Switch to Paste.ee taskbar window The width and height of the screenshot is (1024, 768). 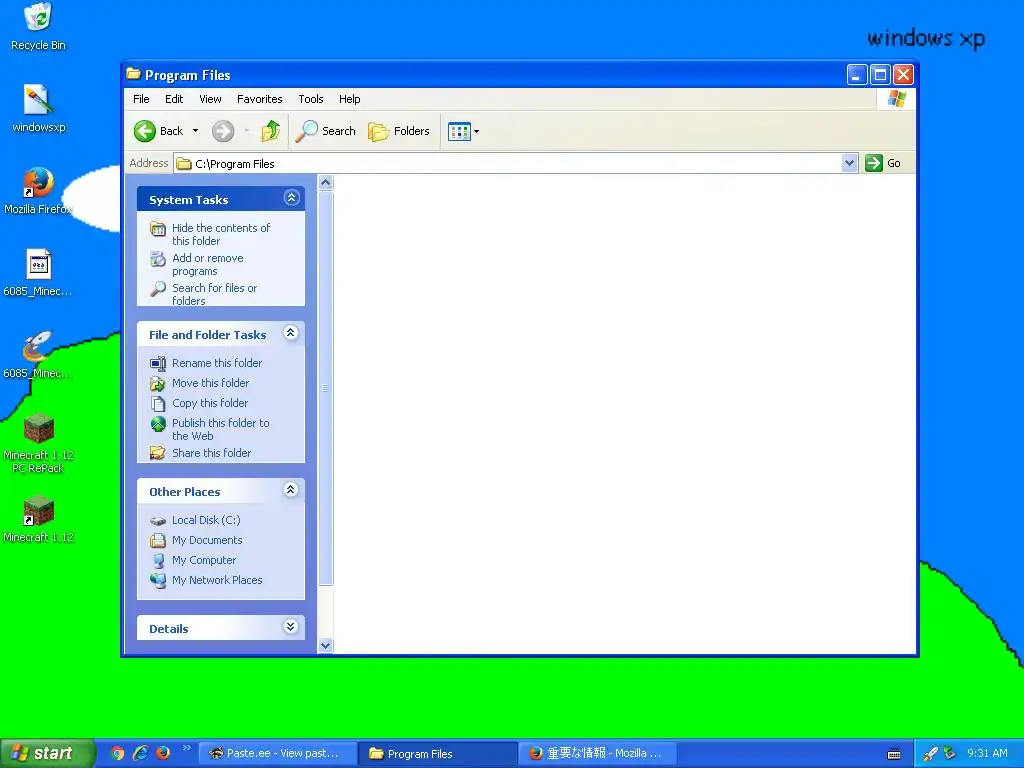pyautogui.click(x=277, y=754)
